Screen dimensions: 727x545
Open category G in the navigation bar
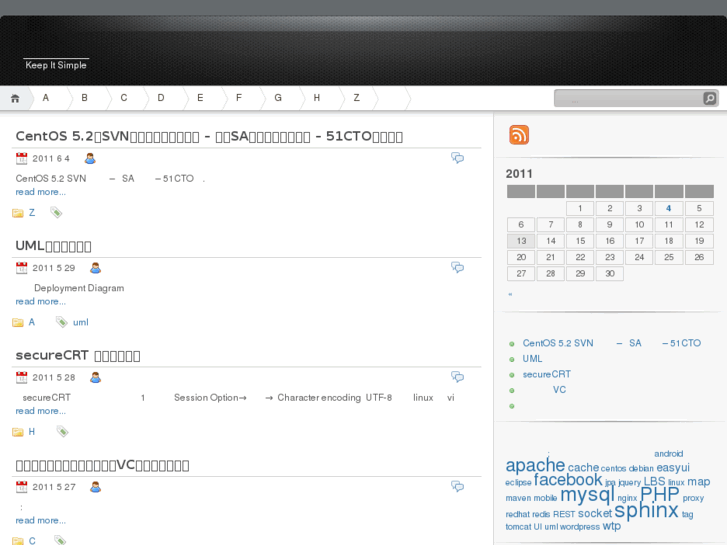[x=278, y=98]
